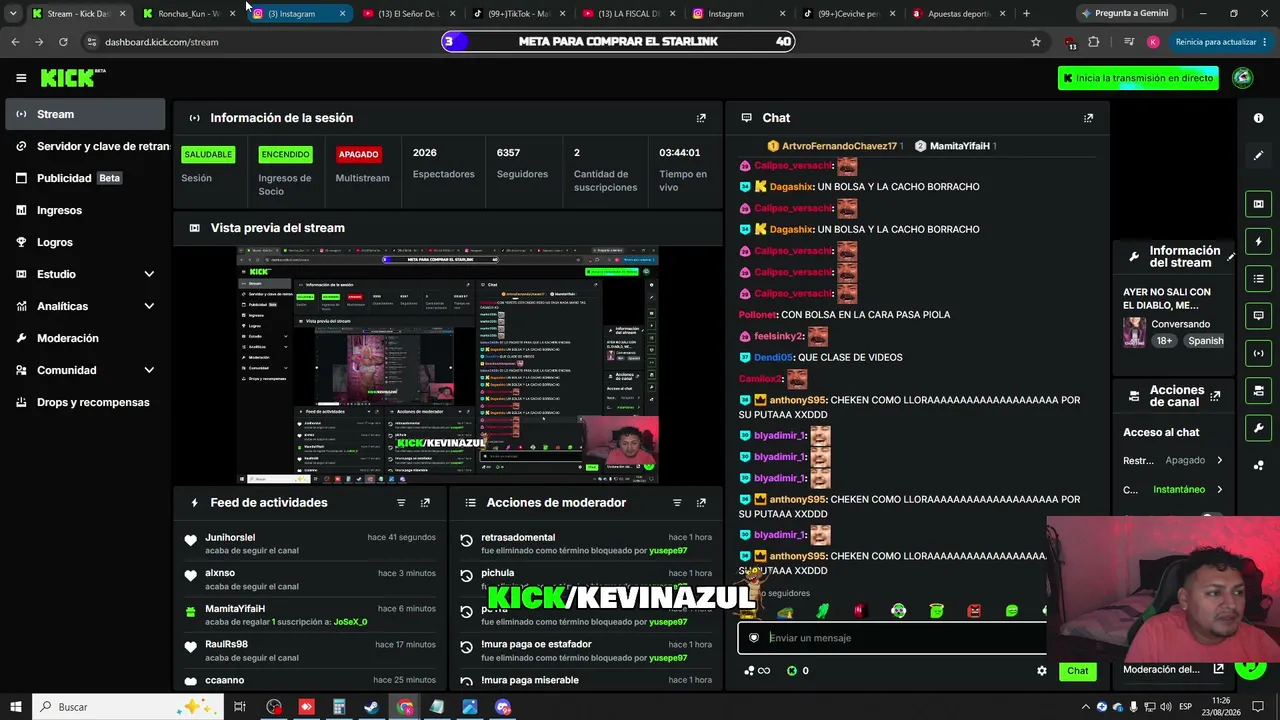This screenshot has height=720, width=1280.
Task: Open Moderación del... external link
Action: (1218, 669)
